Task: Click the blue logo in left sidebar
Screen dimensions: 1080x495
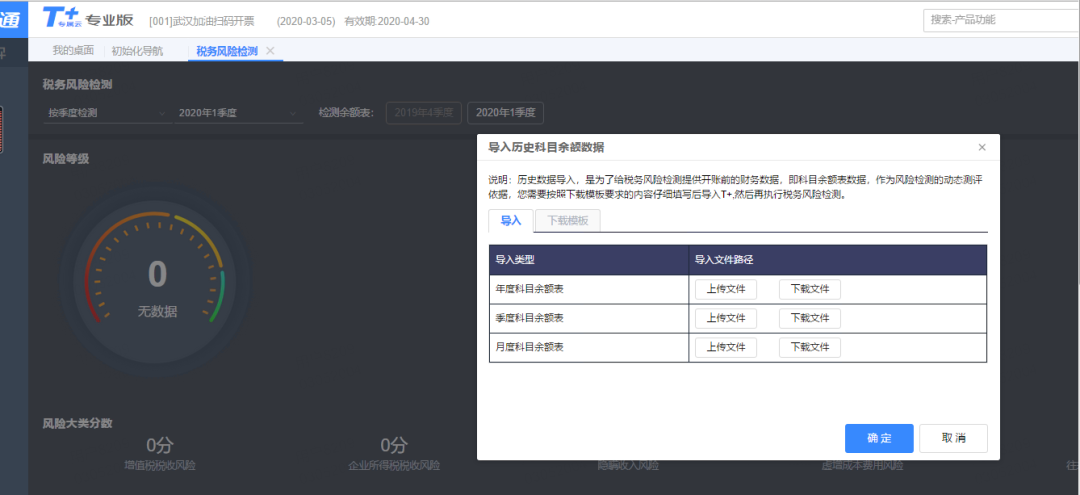Action: coord(12,19)
